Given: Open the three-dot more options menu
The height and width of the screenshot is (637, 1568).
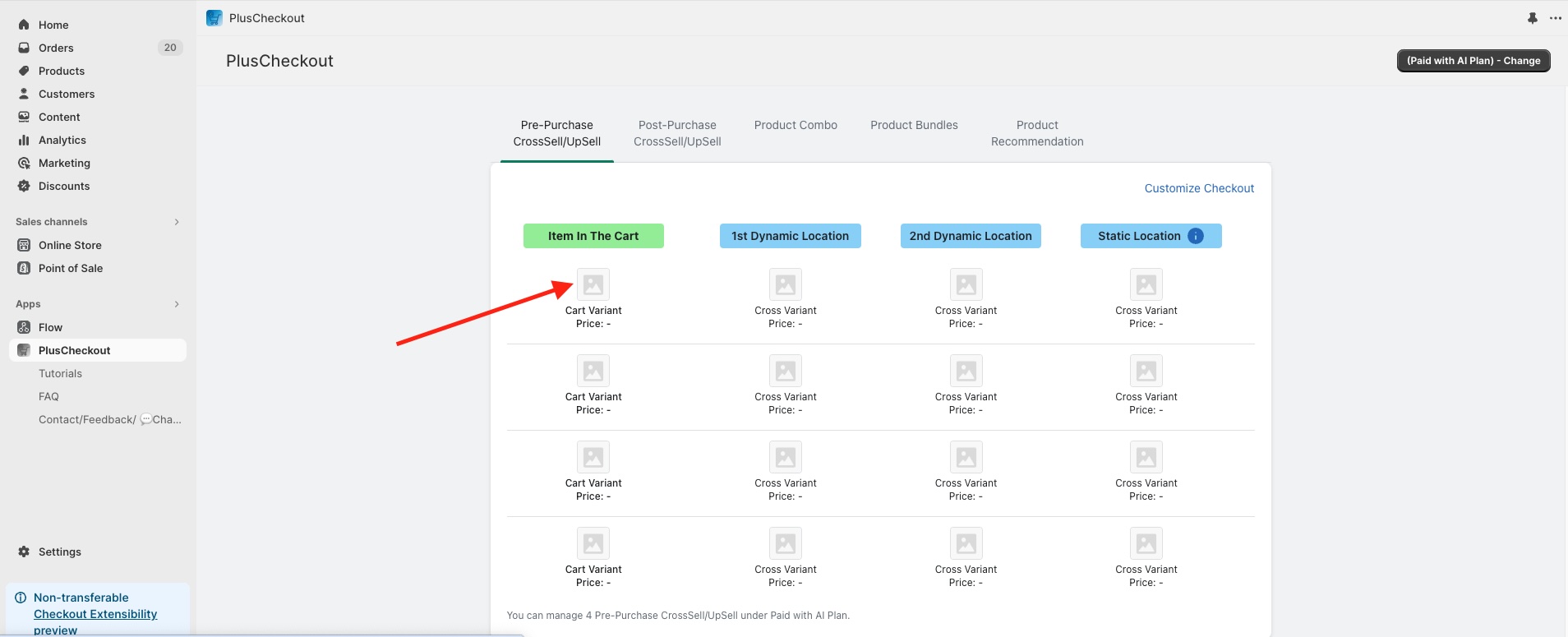Looking at the screenshot, I should click(x=1555, y=18).
